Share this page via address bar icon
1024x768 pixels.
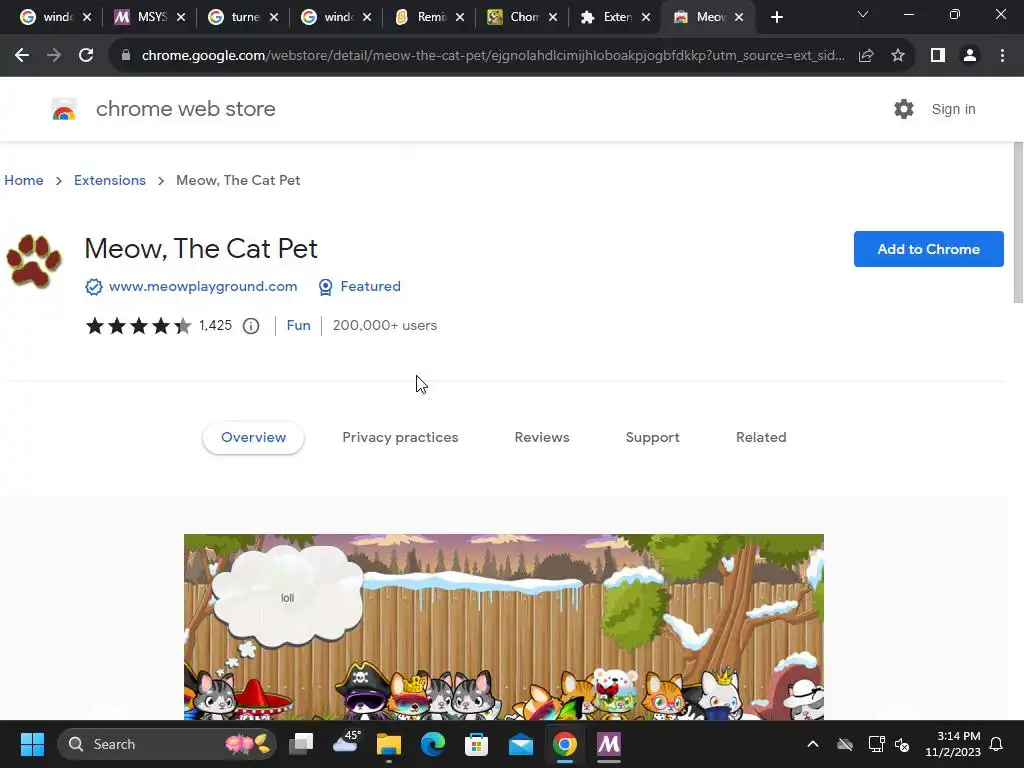click(x=866, y=56)
